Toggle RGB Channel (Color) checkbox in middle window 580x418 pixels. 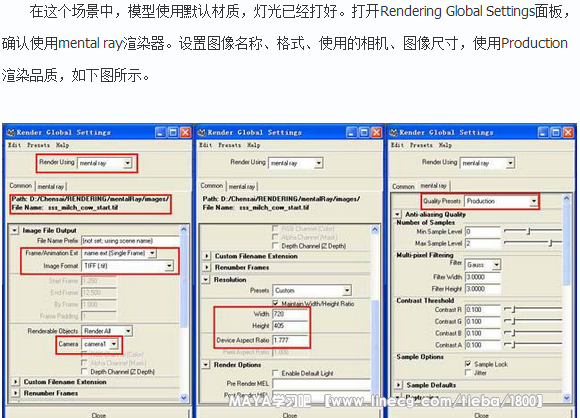coord(275,228)
